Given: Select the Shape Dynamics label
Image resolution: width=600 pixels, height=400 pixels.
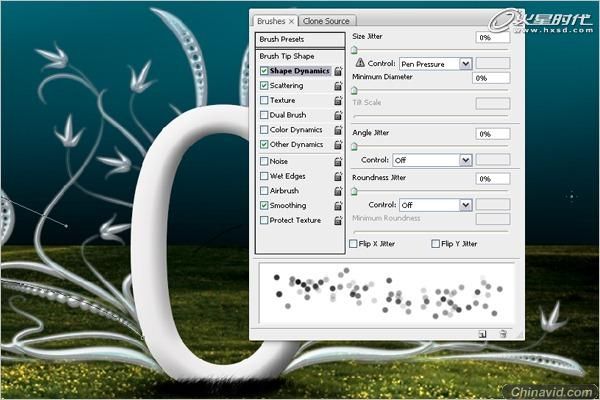Looking at the screenshot, I should click(299, 71).
